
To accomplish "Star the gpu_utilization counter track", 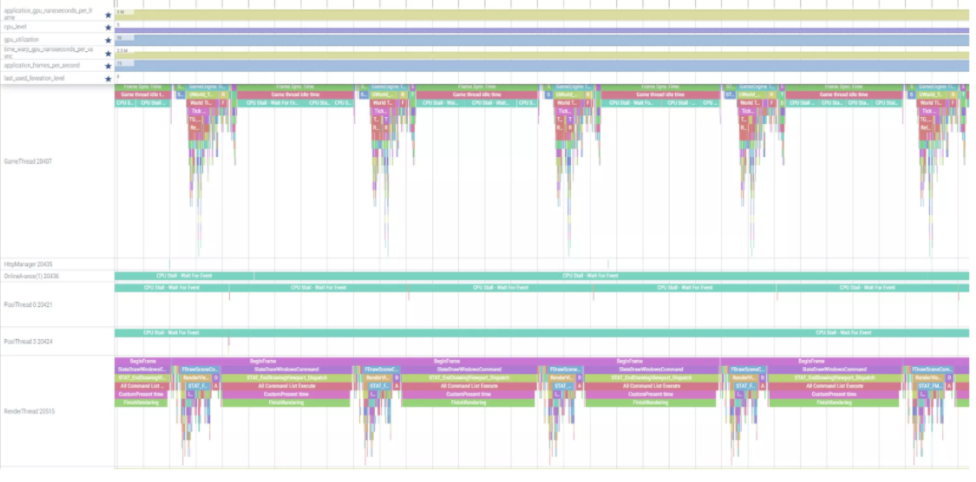I will pos(108,41).
